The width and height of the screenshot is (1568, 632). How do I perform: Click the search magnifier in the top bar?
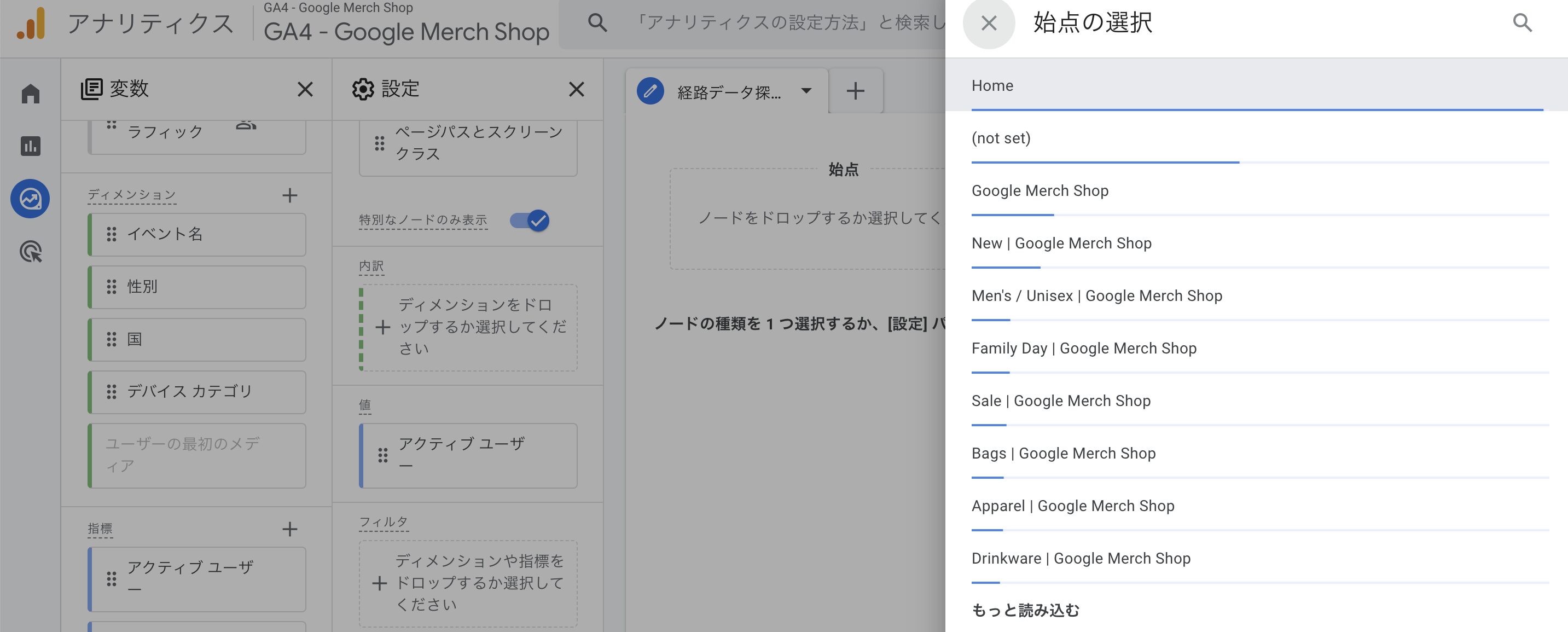point(597,23)
